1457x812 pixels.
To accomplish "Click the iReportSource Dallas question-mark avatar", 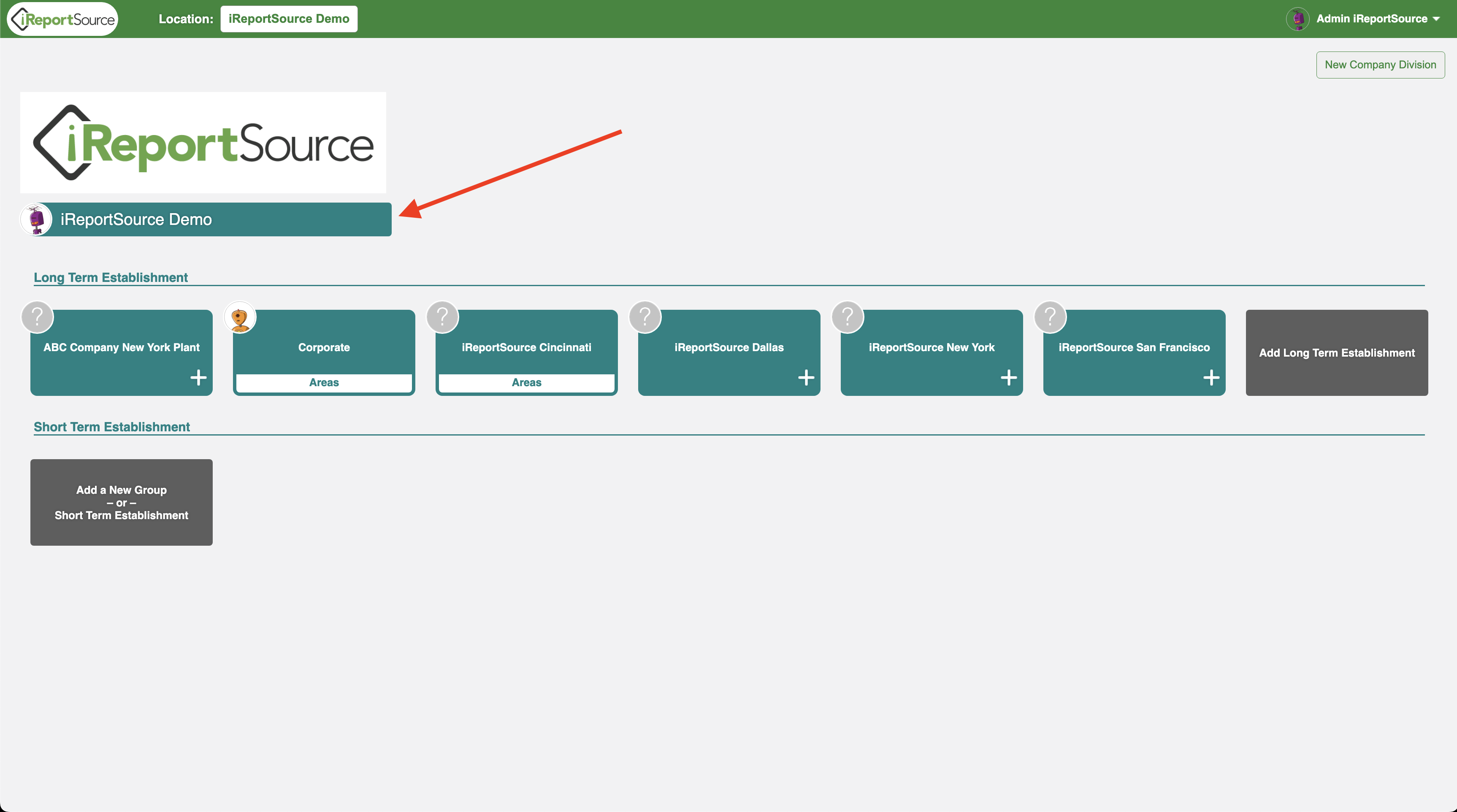I will tap(645, 317).
